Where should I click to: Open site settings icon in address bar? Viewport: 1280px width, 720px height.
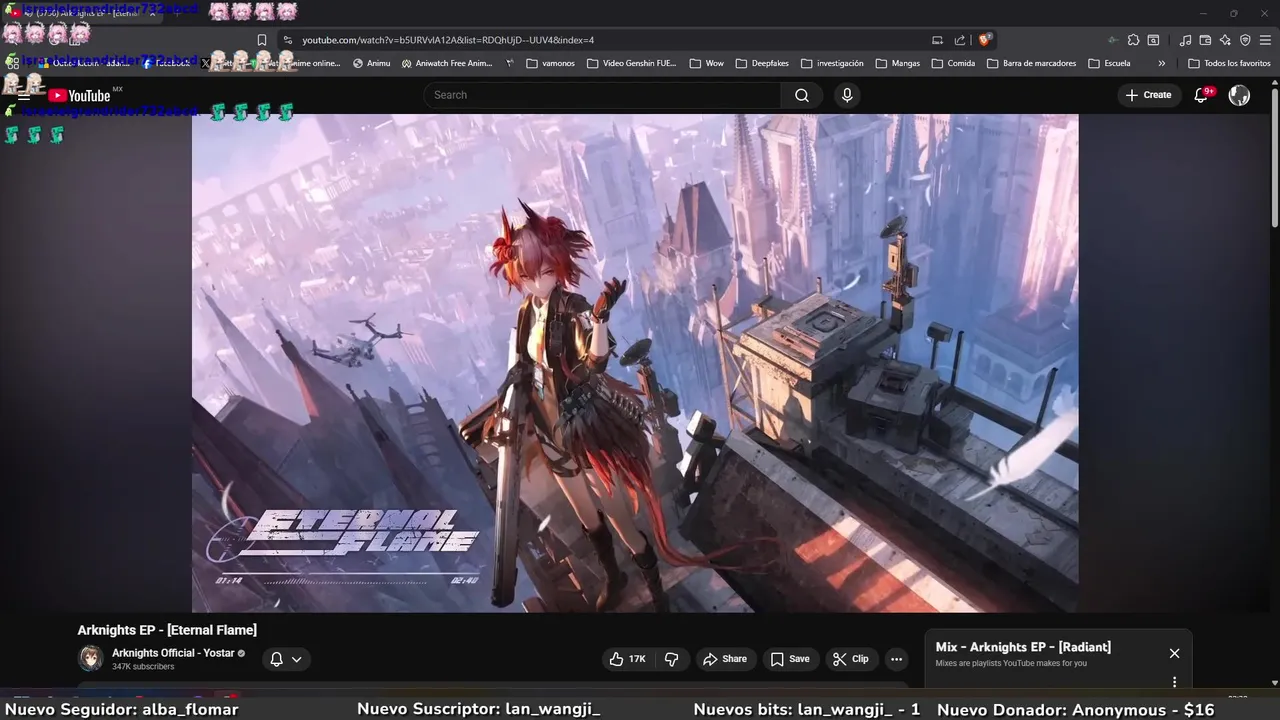point(288,40)
